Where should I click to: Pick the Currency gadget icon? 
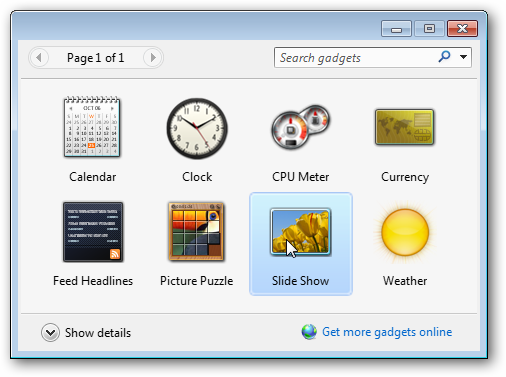pos(405,127)
